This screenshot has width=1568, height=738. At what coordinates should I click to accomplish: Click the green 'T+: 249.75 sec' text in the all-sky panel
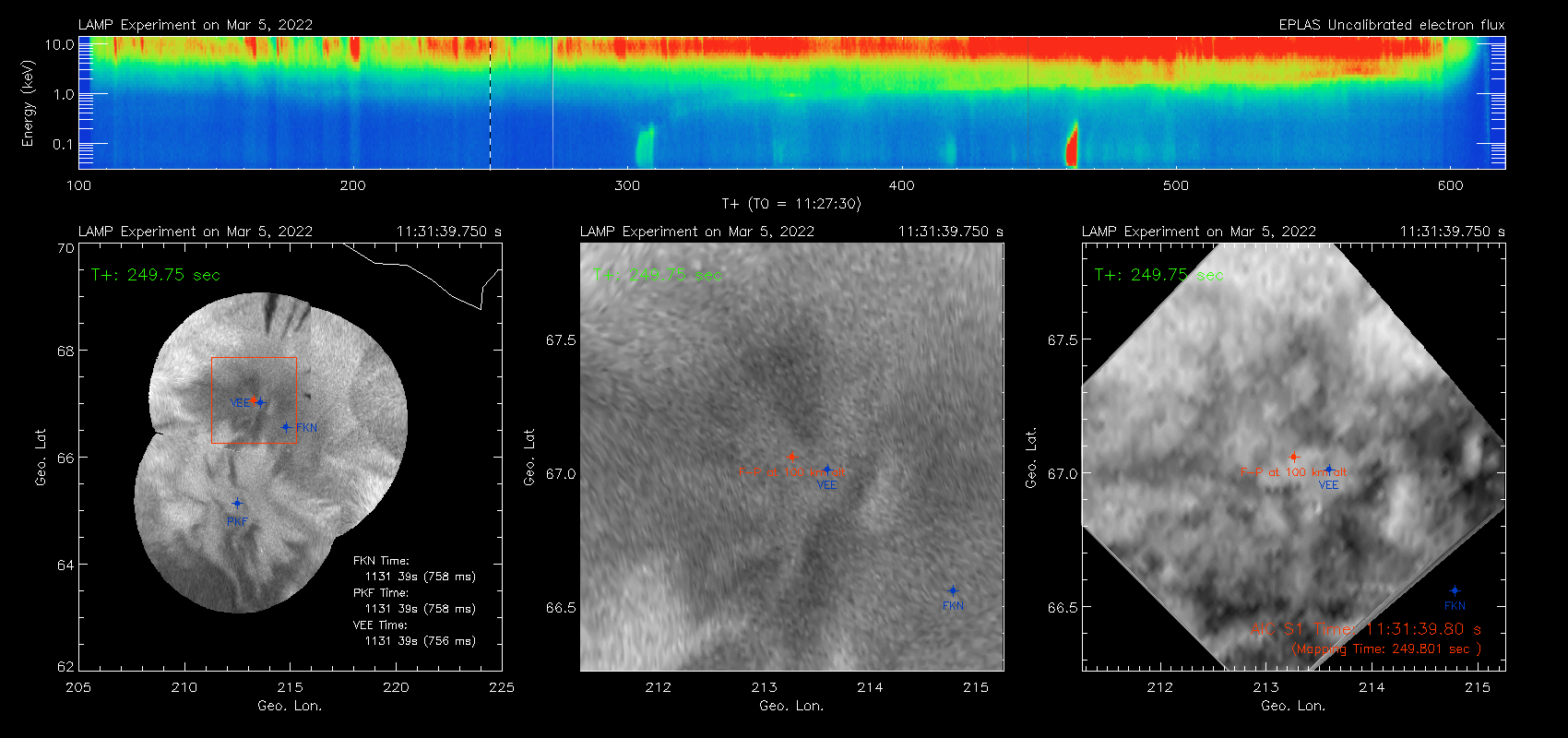pos(156,275)
